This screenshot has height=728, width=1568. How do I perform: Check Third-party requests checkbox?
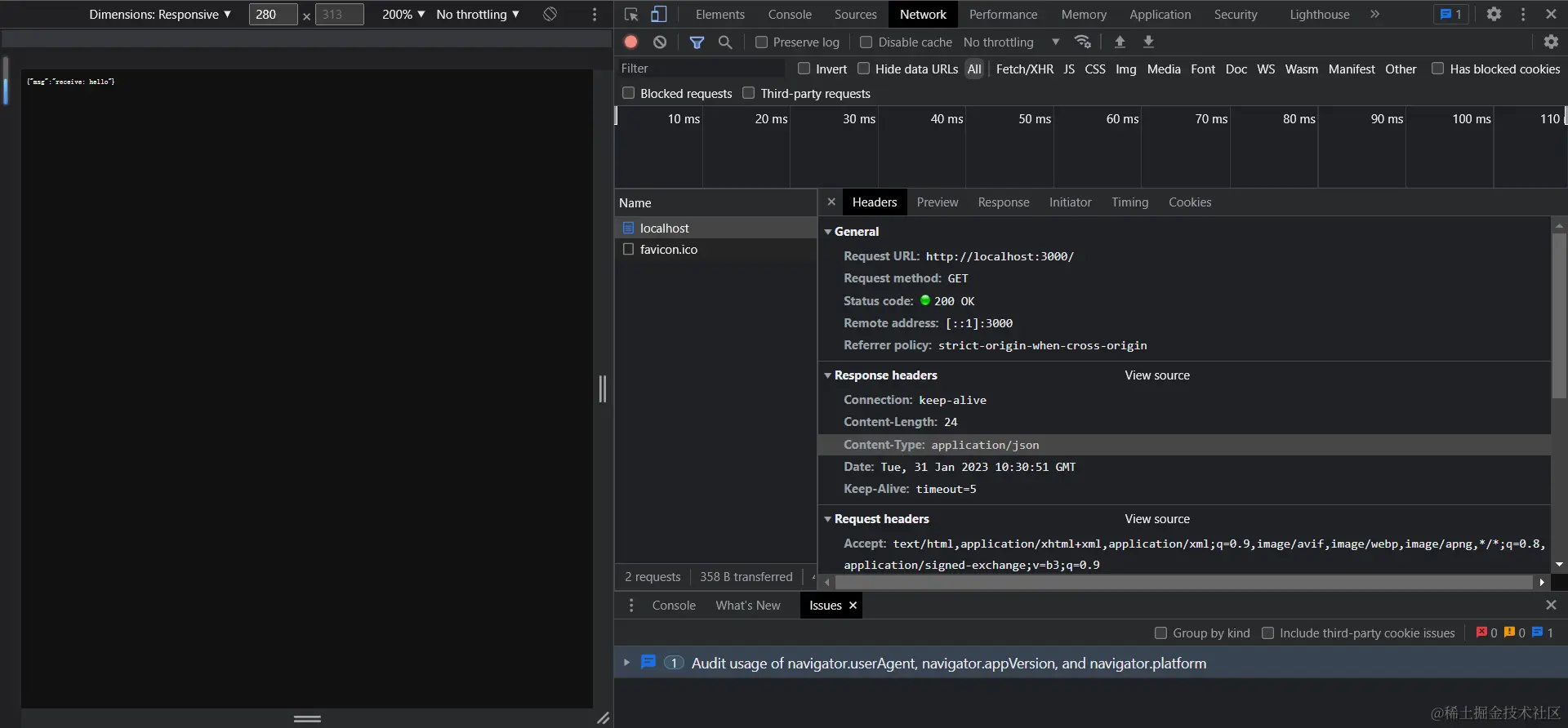coord(748,93)
